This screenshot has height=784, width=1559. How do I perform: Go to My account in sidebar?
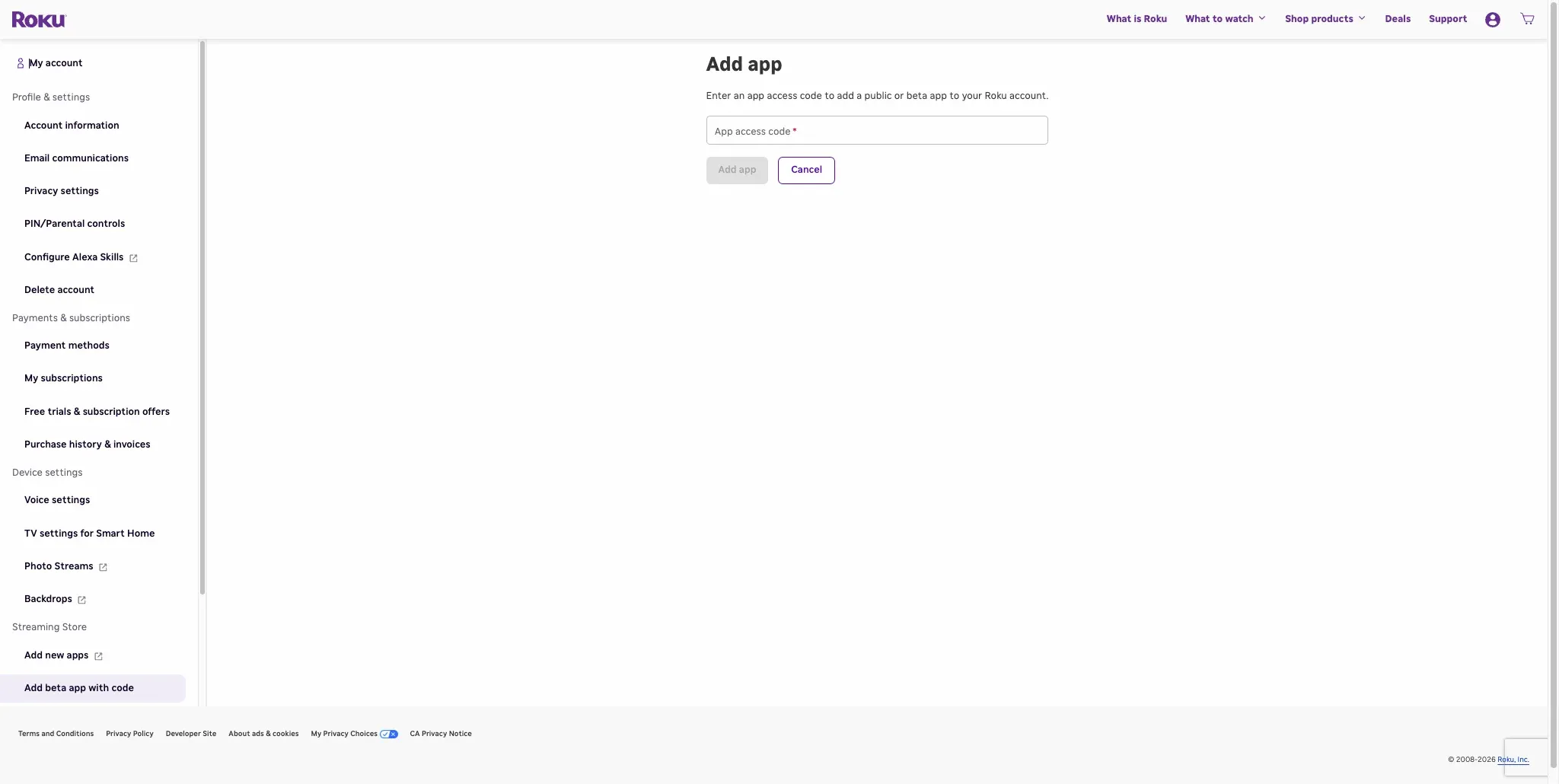coord(56,63)
